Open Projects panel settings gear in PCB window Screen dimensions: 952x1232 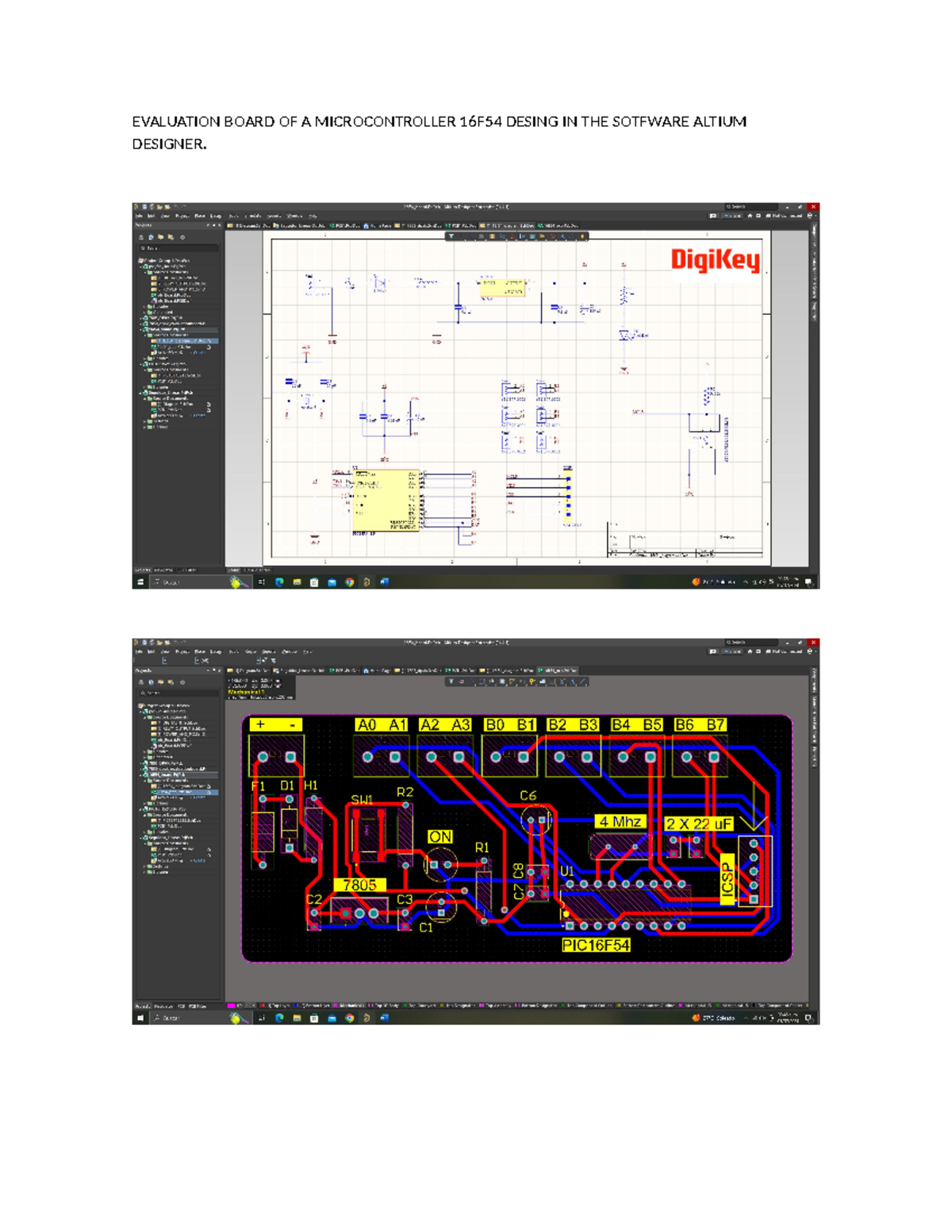coord(182,682)
